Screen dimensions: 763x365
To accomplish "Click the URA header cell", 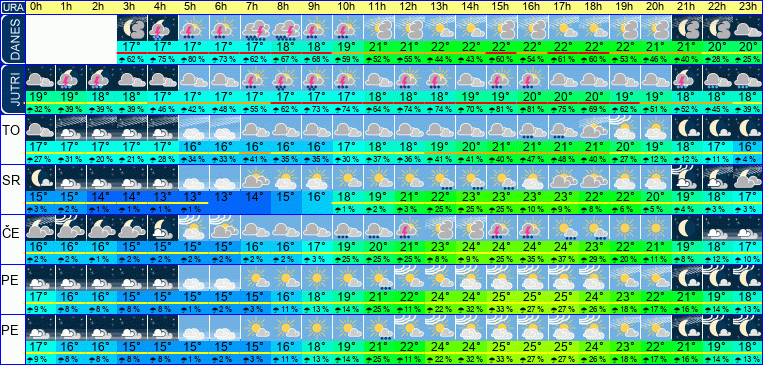I will coord(13,7).
